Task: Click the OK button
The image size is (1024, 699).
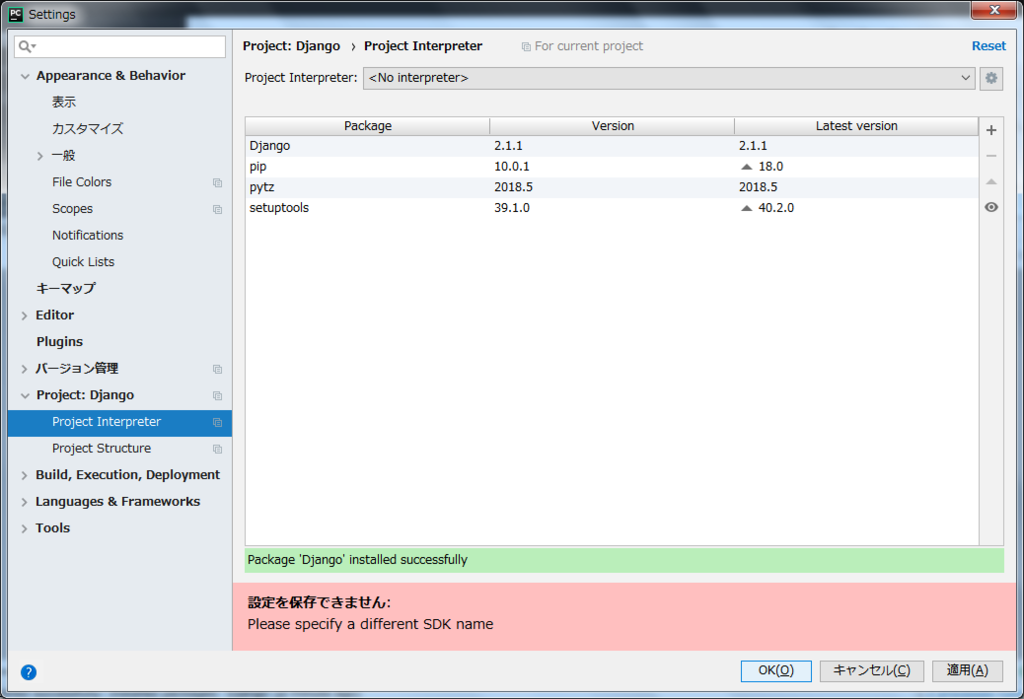Action: tap(776, 671)
